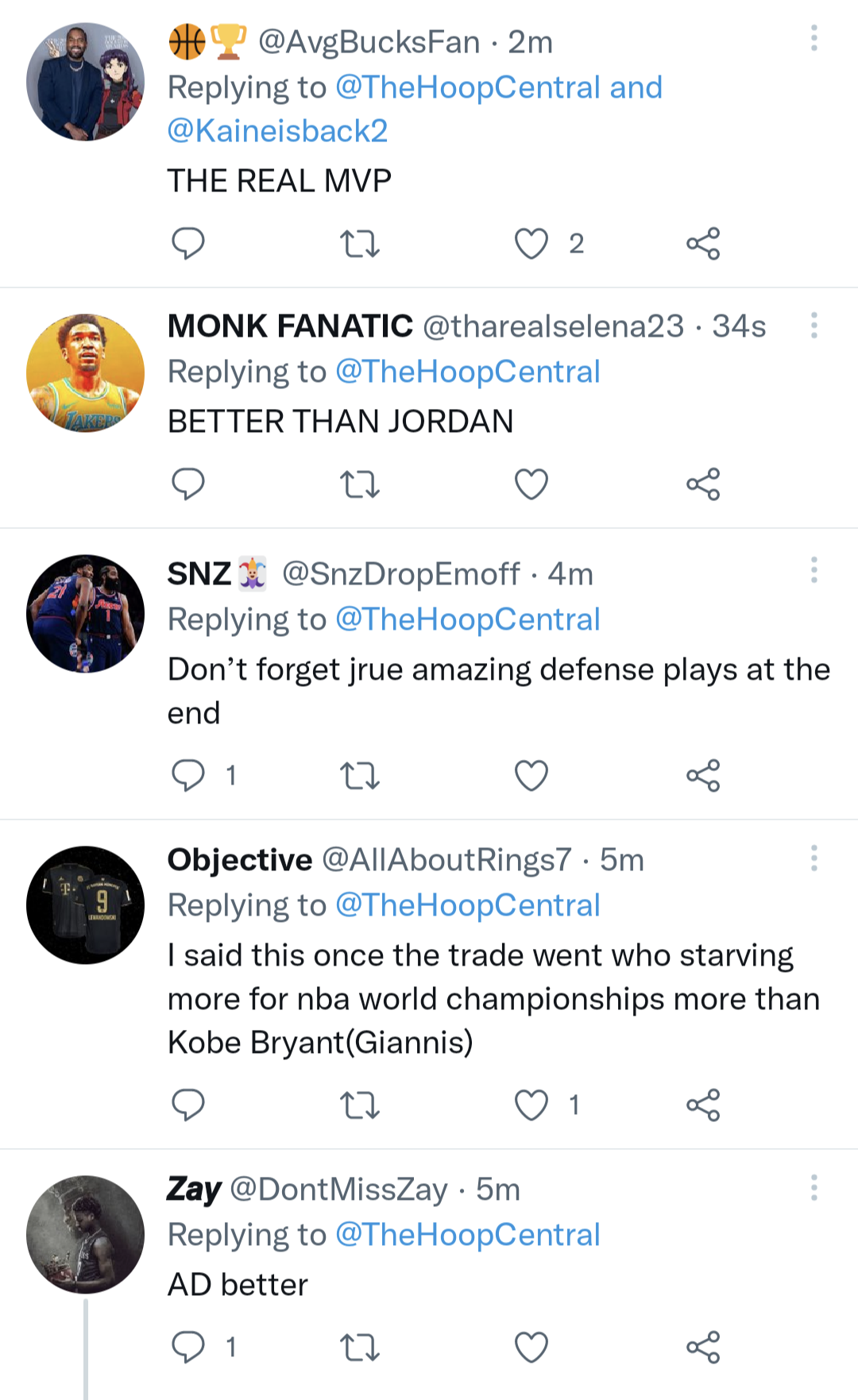Tap @TheHoopCentral link in MONK FANATIC reply
Image resolution: width=858 pixels, height=1400 pixels.
point(467,372)
